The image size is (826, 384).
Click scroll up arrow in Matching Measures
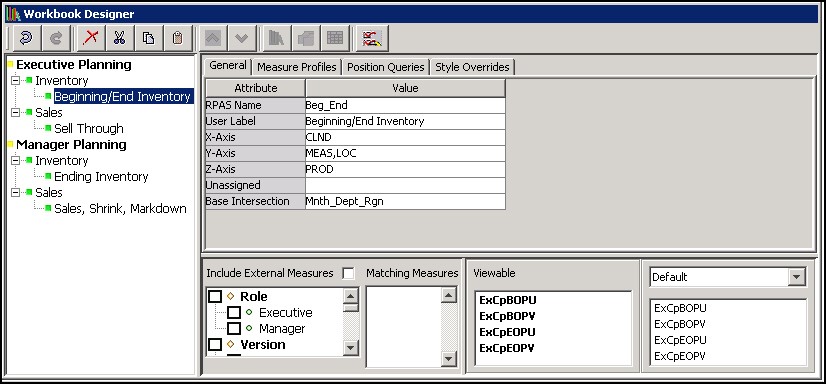(448, 295)
